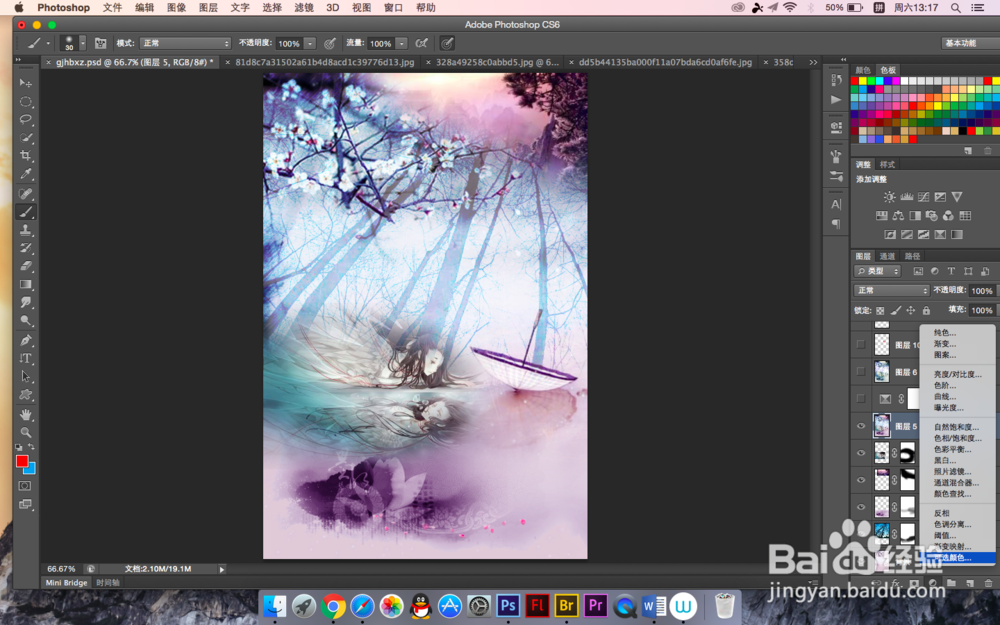This screenshot has height=625, width=1000.
Task: Select the Crop tool
Action: coord(26,156)
